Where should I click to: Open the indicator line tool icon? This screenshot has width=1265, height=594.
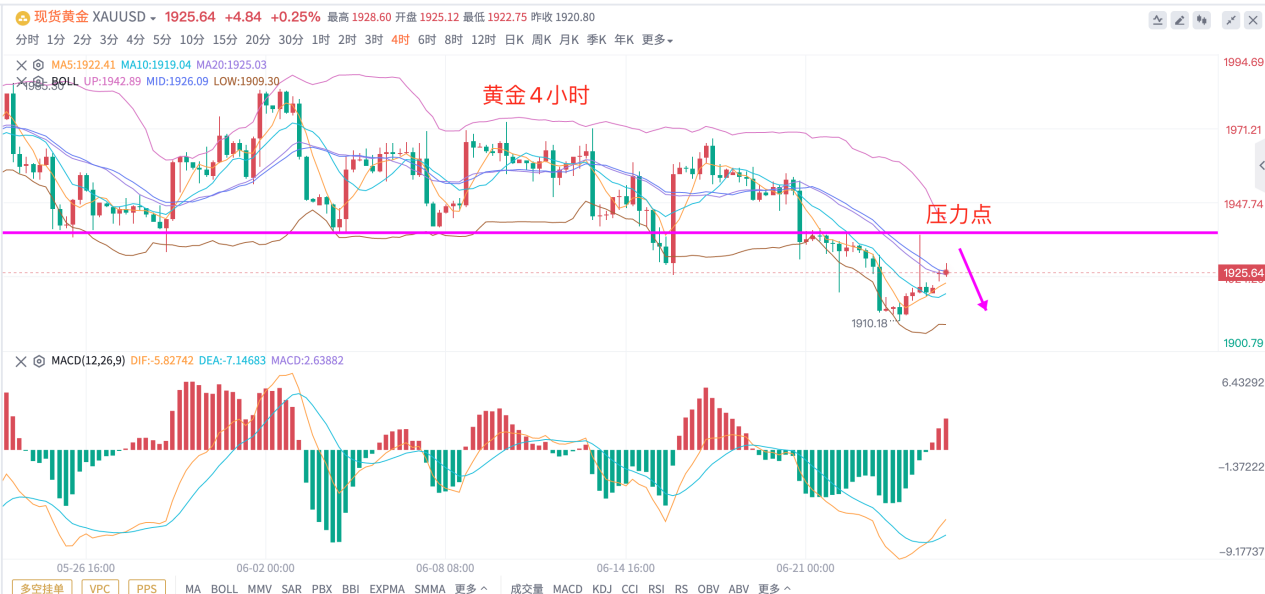[1158, 18]
